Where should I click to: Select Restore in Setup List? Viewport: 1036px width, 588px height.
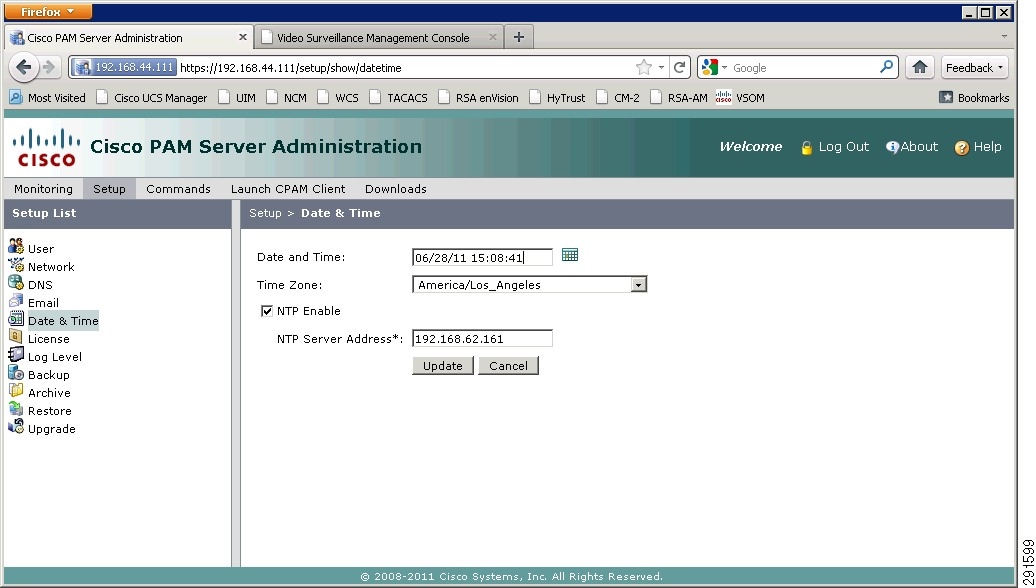(50, 411)
